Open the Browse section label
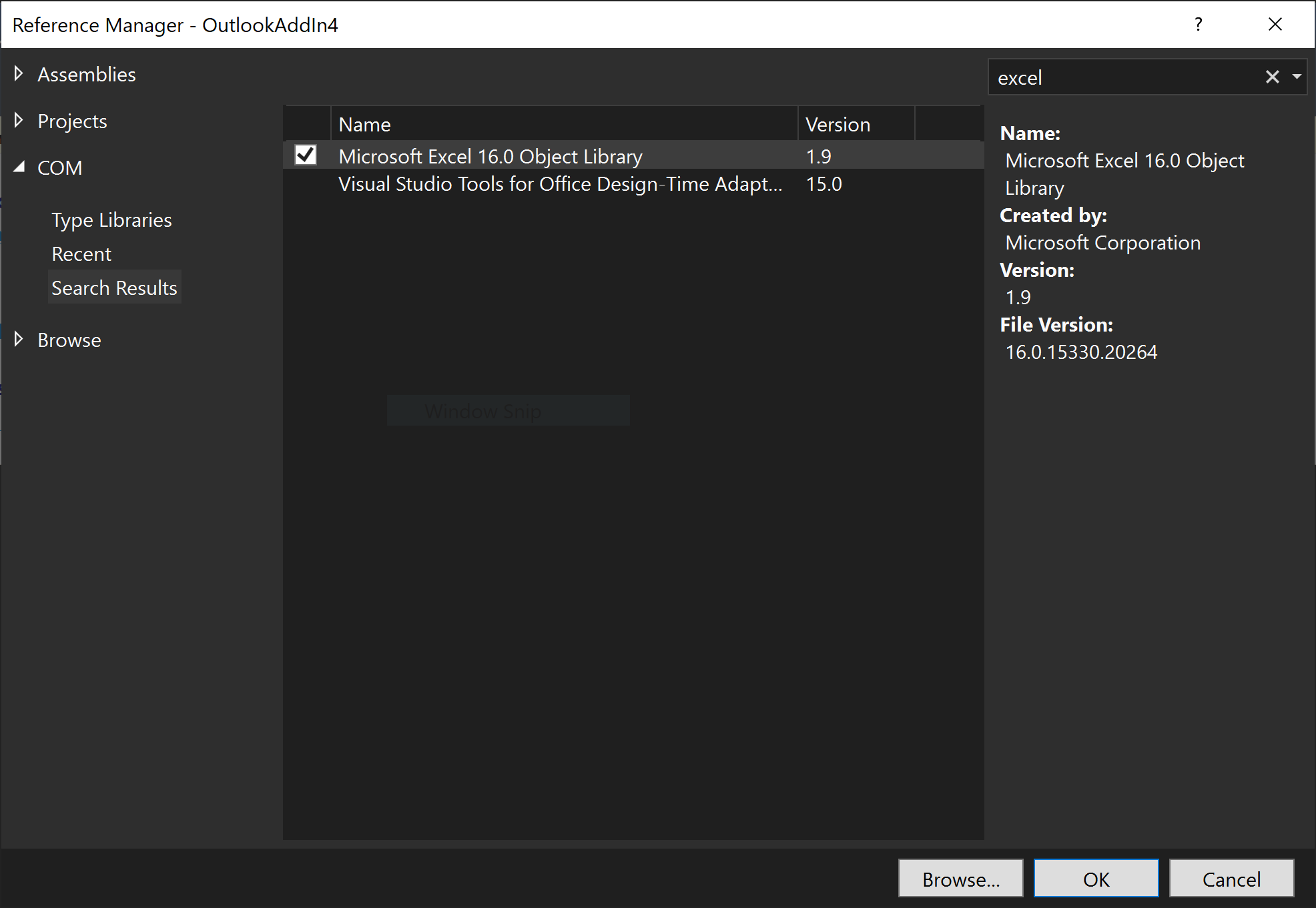The height and width of the screenshot is (908, 1316). [69, 340]
